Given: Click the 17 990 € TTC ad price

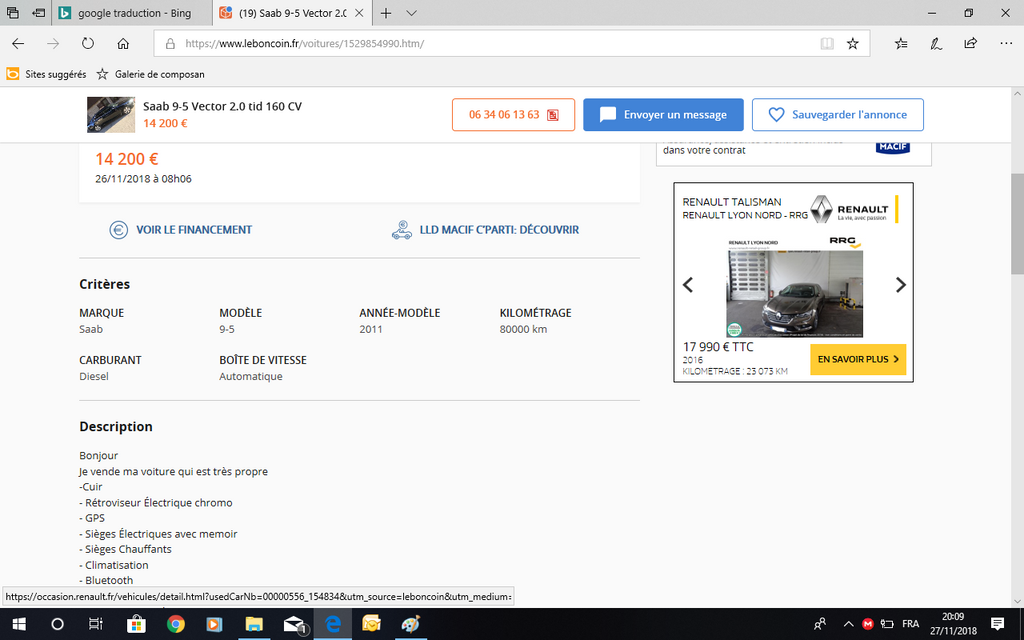Looking at the screenshot, I should point(718,347).
